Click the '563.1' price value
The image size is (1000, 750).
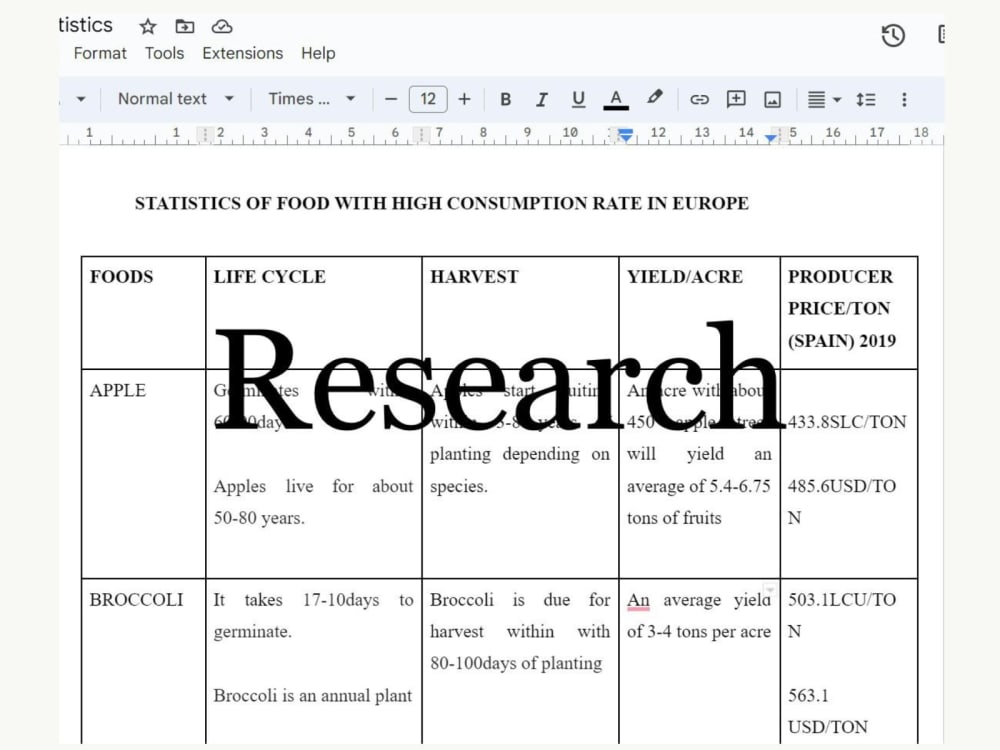pos(808,695)
